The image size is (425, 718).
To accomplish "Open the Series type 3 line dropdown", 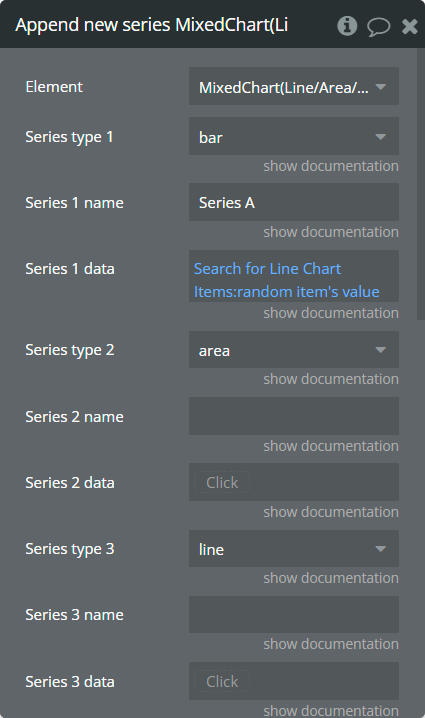I will [x=294, y=549].
